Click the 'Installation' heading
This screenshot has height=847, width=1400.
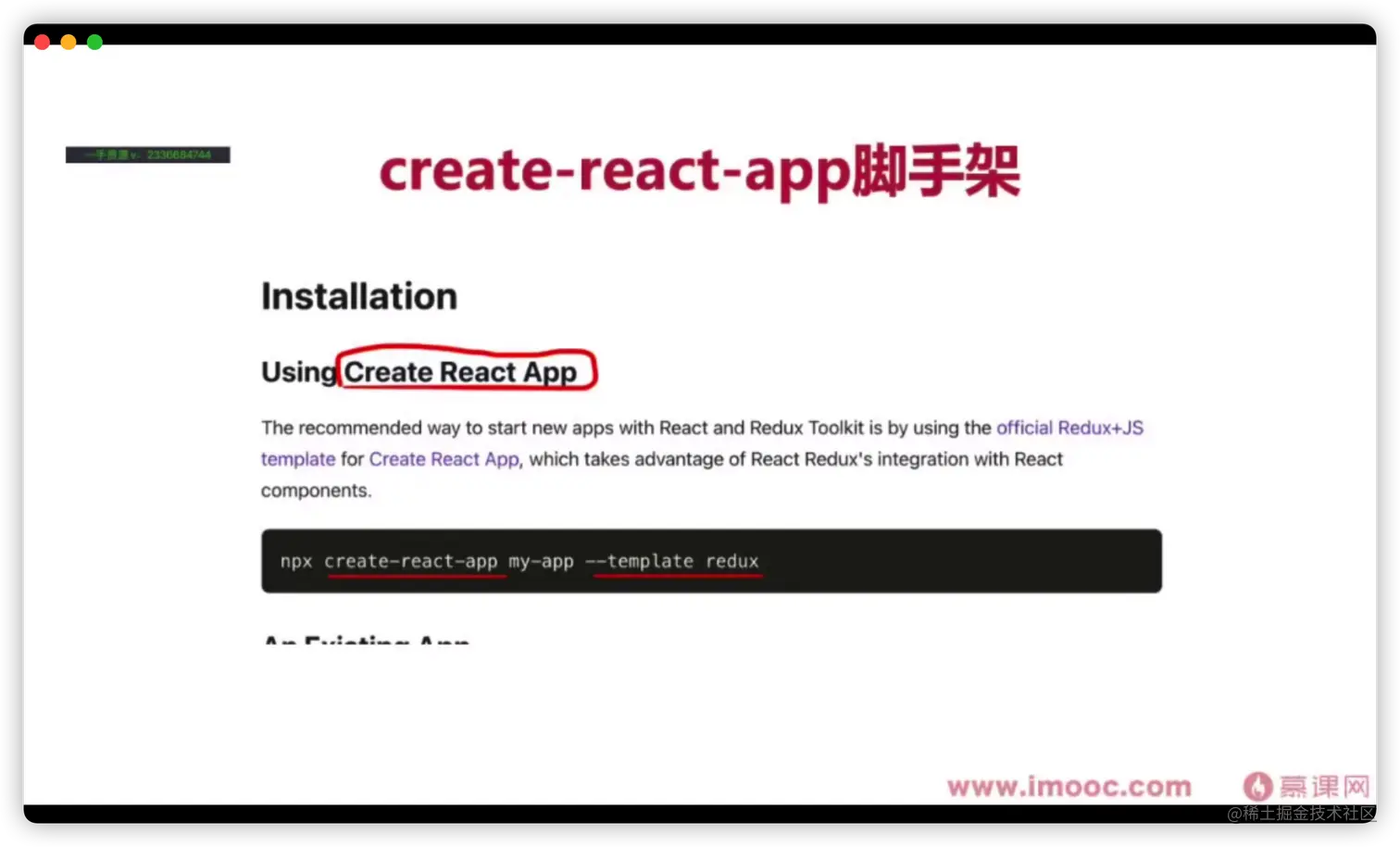tap(359, 296)
